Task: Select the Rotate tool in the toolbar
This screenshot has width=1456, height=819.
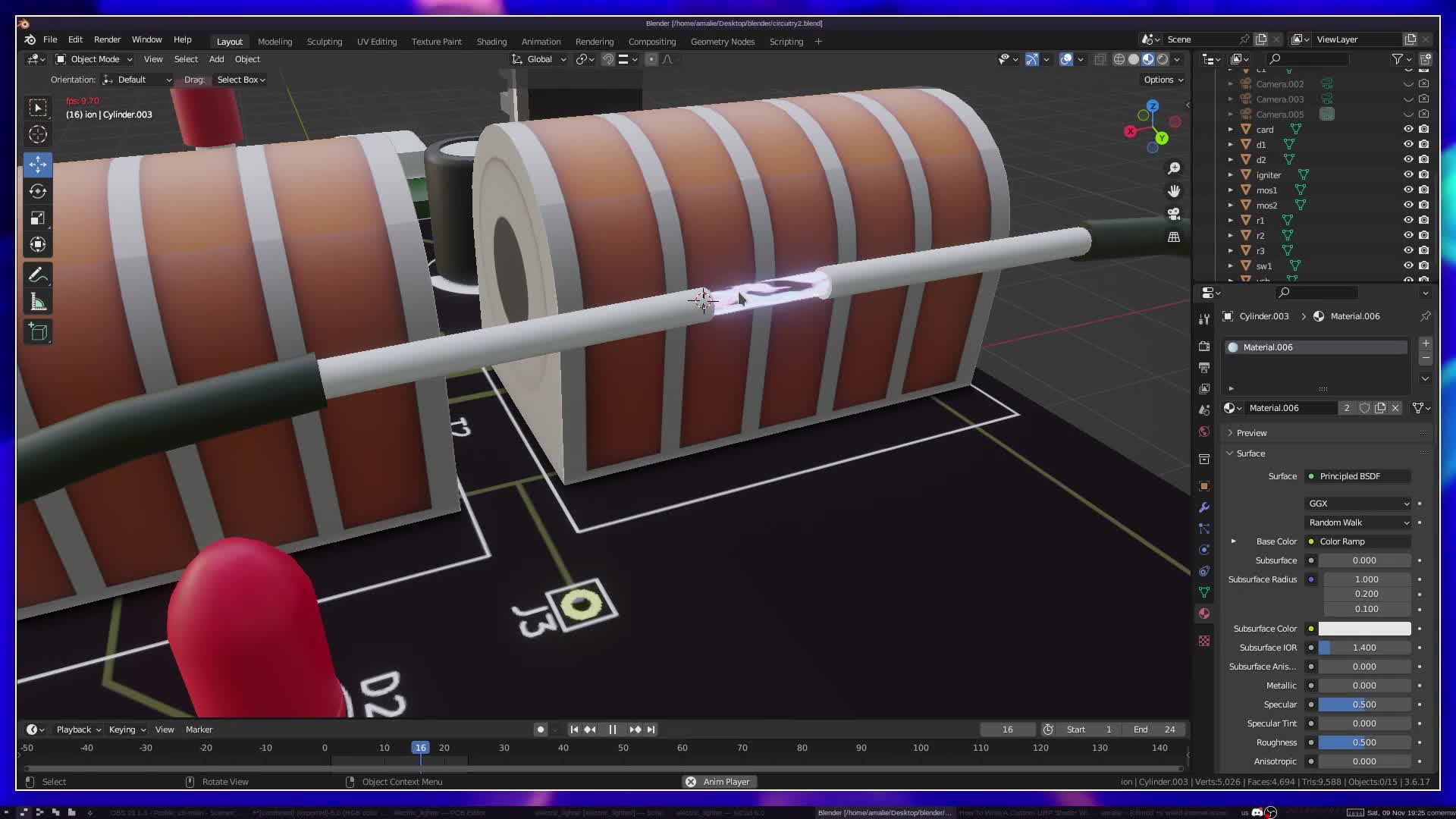Action: coord(38,191)
